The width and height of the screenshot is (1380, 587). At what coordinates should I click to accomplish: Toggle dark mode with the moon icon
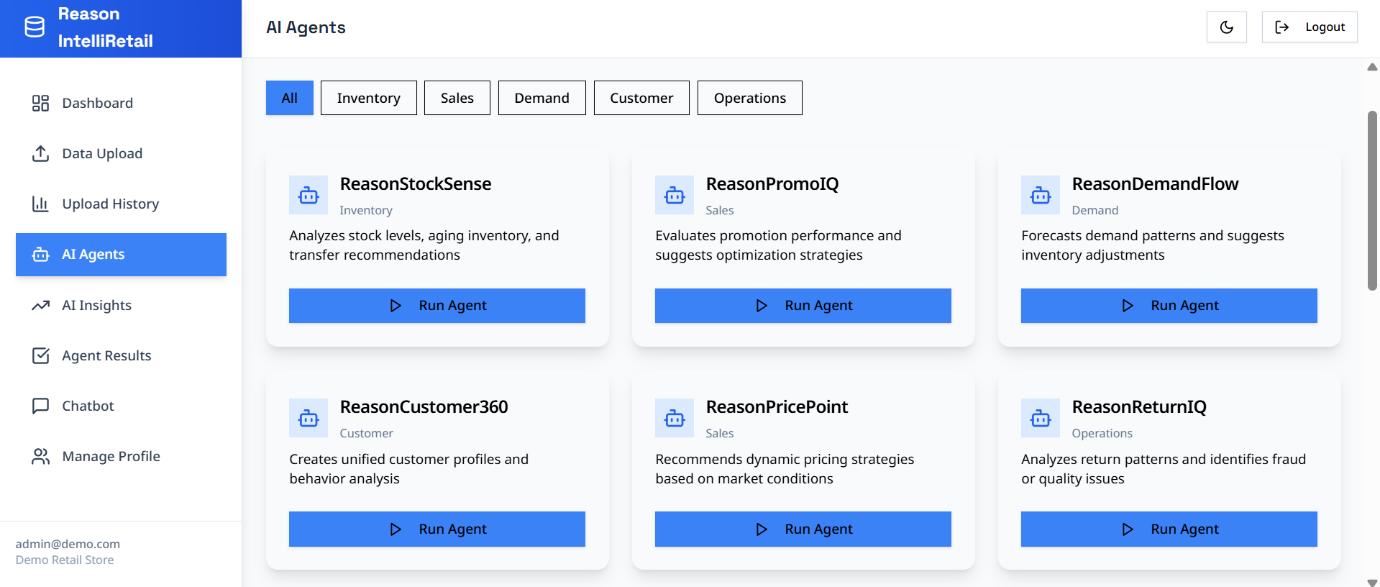[x=1226, y=27]
